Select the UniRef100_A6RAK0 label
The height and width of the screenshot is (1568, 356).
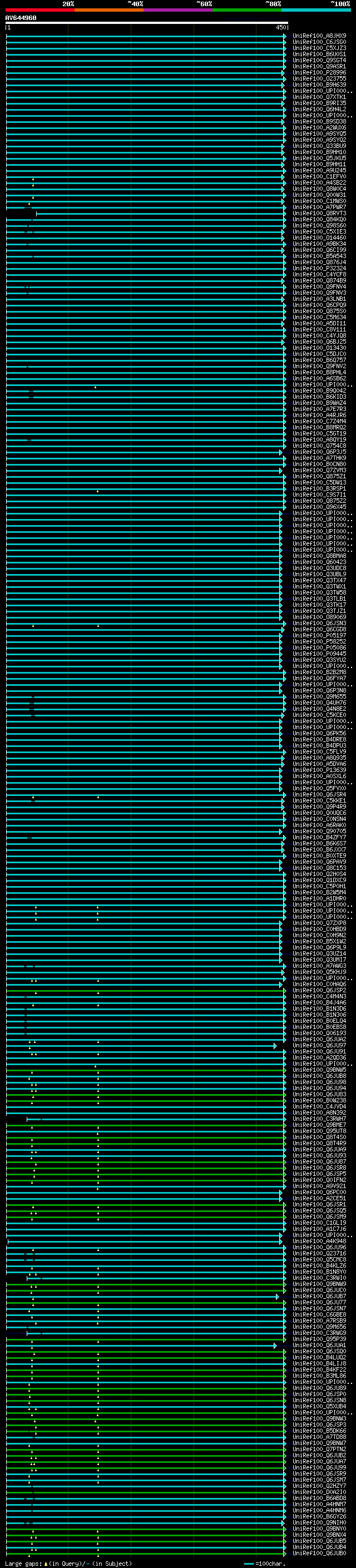tap(319, 825)
